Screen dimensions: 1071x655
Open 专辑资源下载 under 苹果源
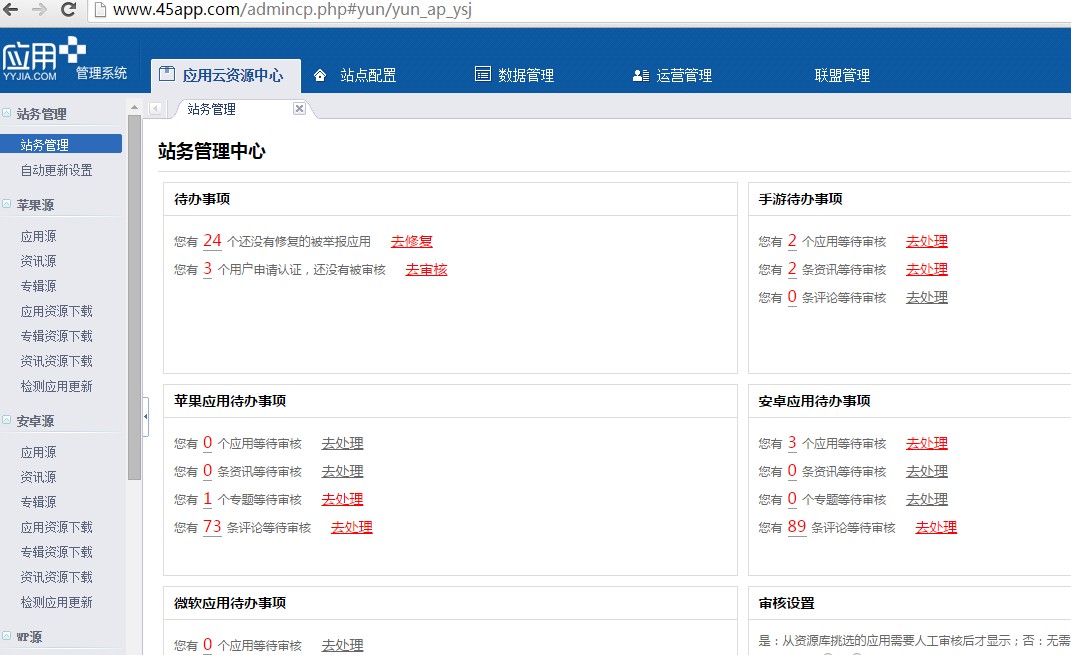(x=56, y=336)
